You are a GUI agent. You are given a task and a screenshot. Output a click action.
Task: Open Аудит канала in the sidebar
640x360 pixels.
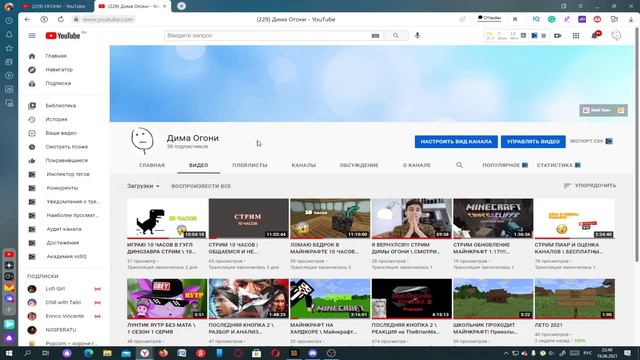pyautogui.click(x=63, y=229)
